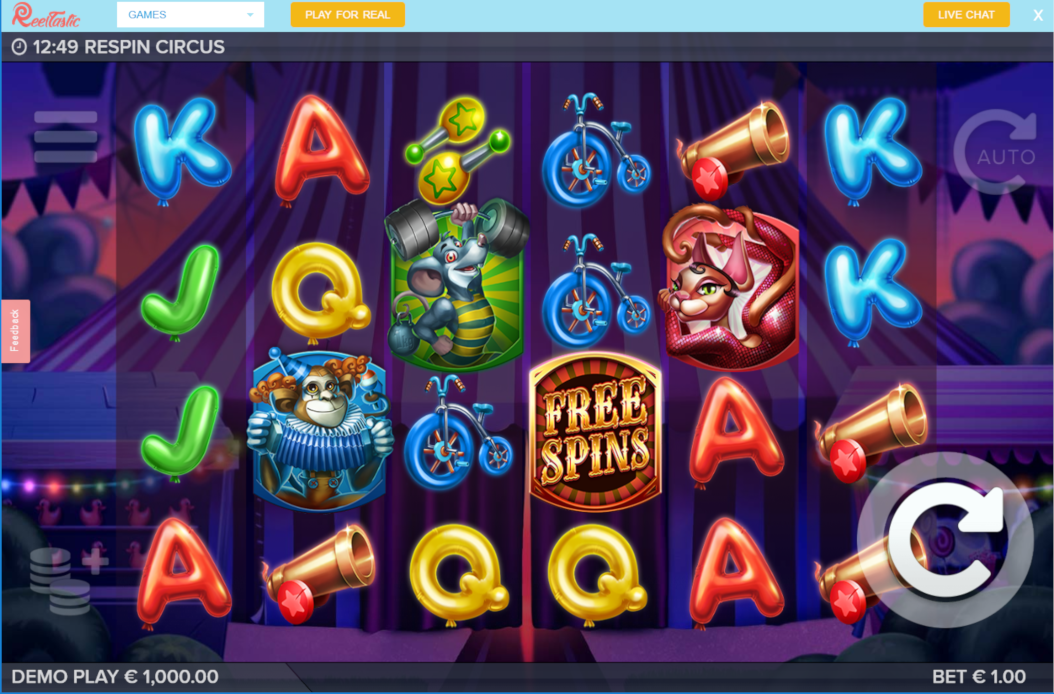The image size is (1054, 694).
Task: Click the juggling clubs symbol
Action: tap(457, 149)
